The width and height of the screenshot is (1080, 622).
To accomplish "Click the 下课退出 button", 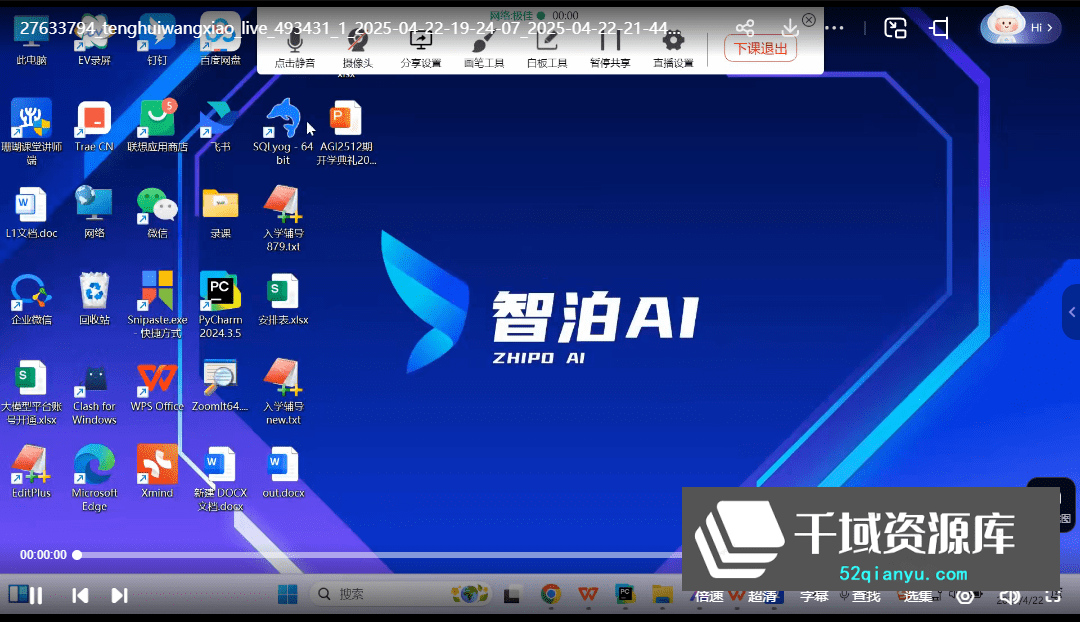I will [760, 49].
